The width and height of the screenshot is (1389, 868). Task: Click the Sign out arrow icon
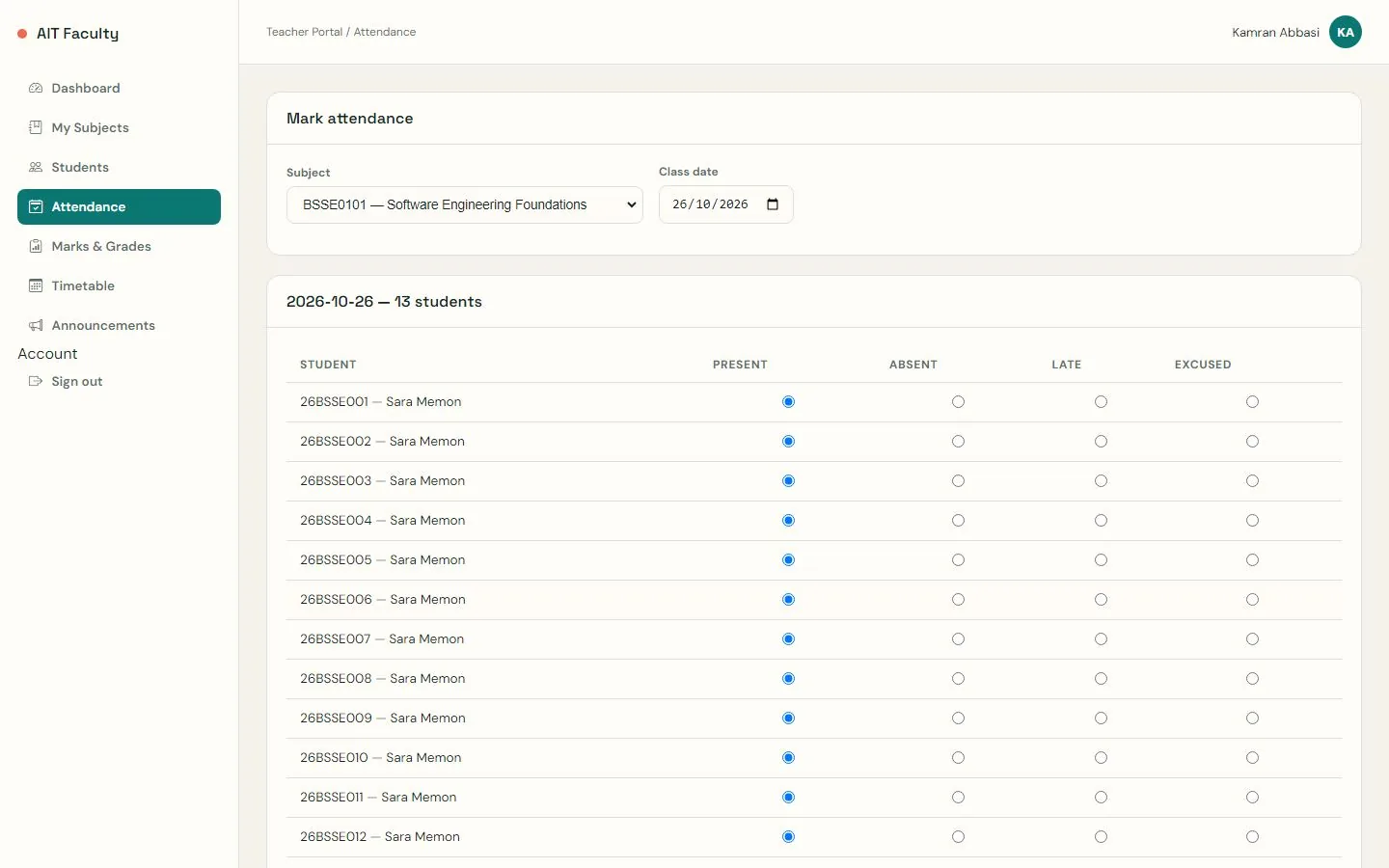(36, 381)
